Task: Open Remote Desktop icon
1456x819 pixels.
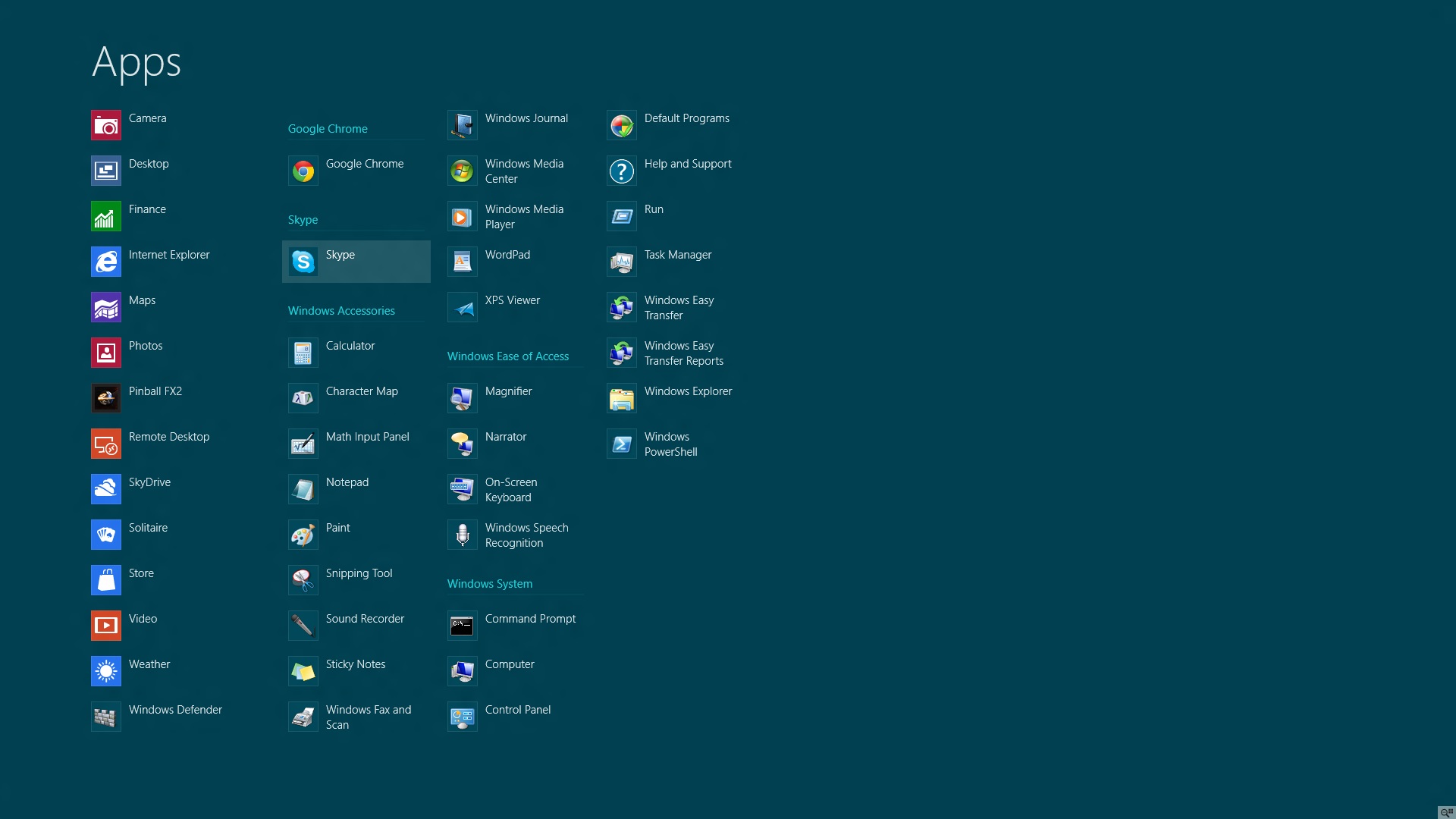Action: point(106,444)
